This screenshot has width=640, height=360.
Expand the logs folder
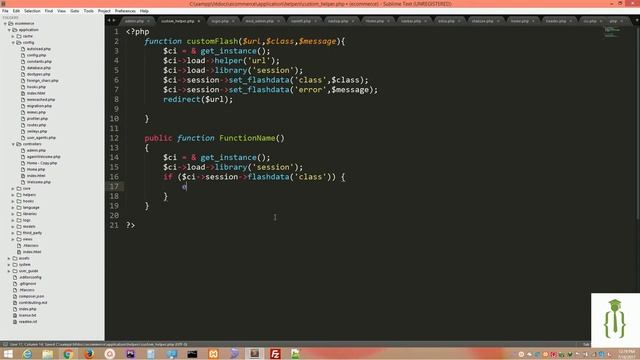click(x=13, y=220)
